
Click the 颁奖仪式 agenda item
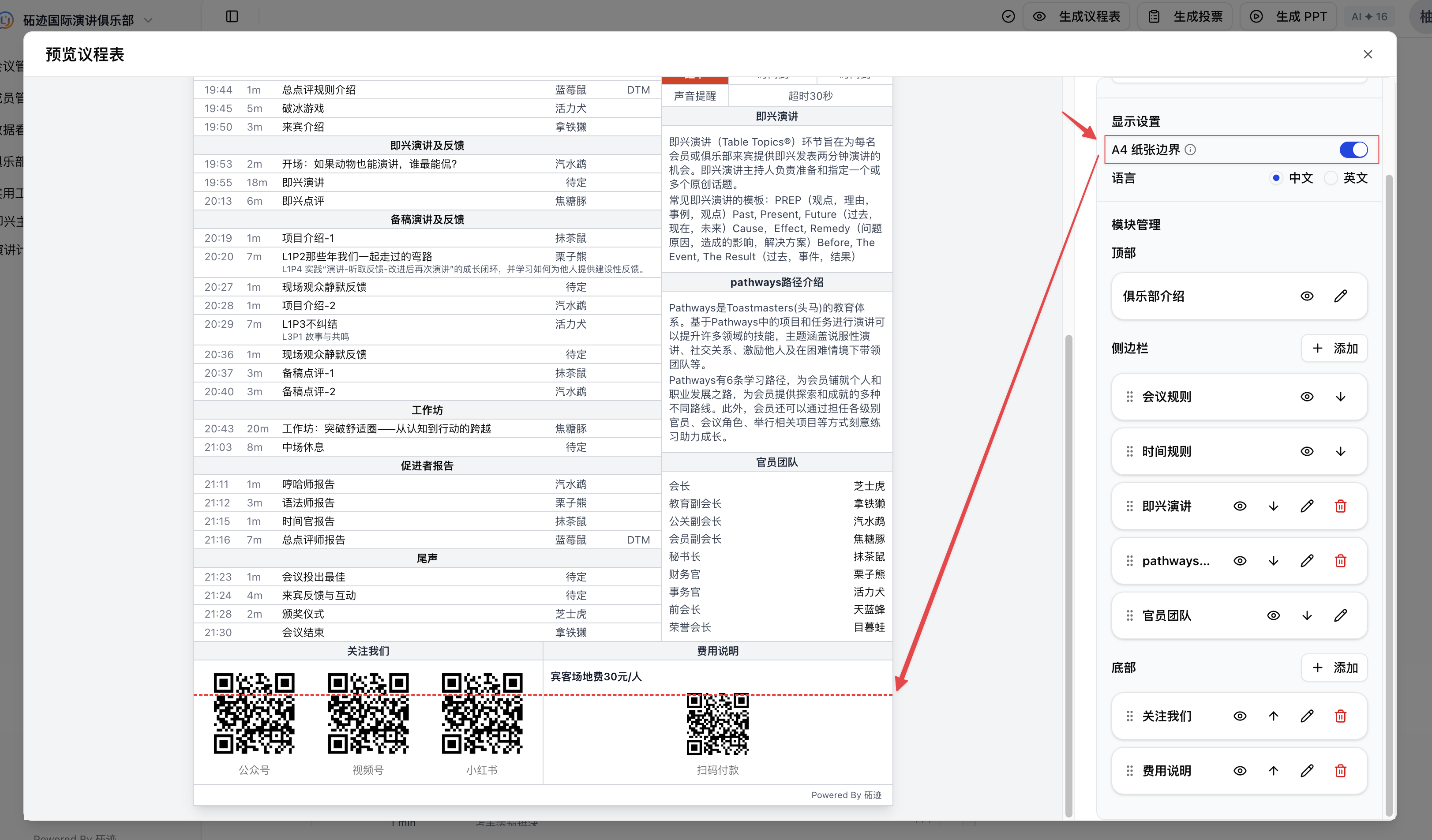303,614
